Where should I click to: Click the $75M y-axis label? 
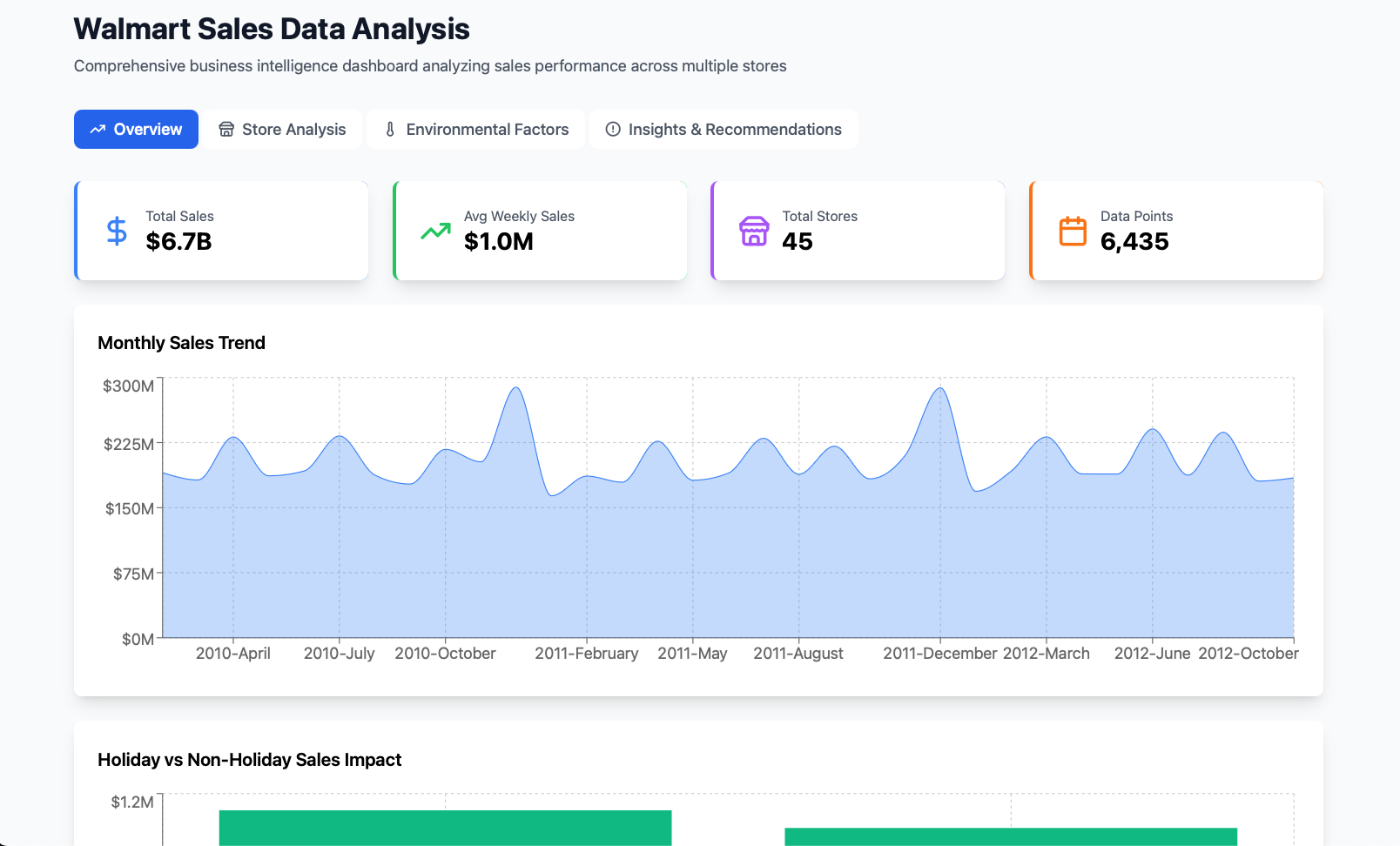pos(133,574)
